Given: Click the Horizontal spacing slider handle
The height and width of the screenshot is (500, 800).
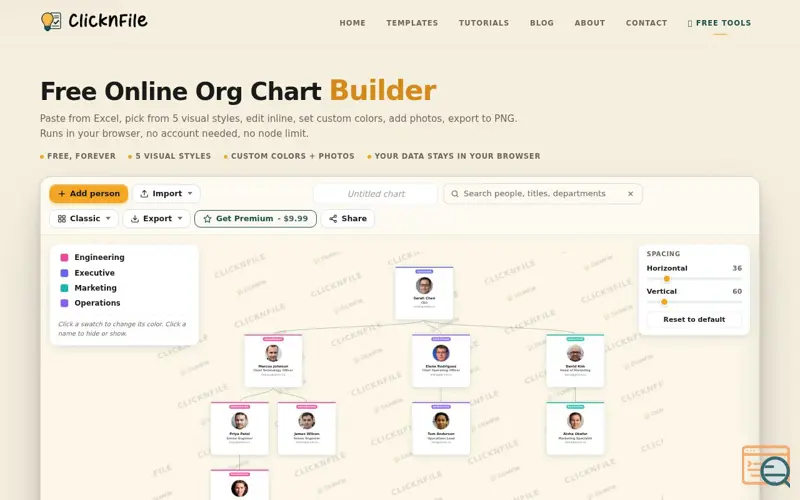Looking at the screenshot, I should 666,279.
